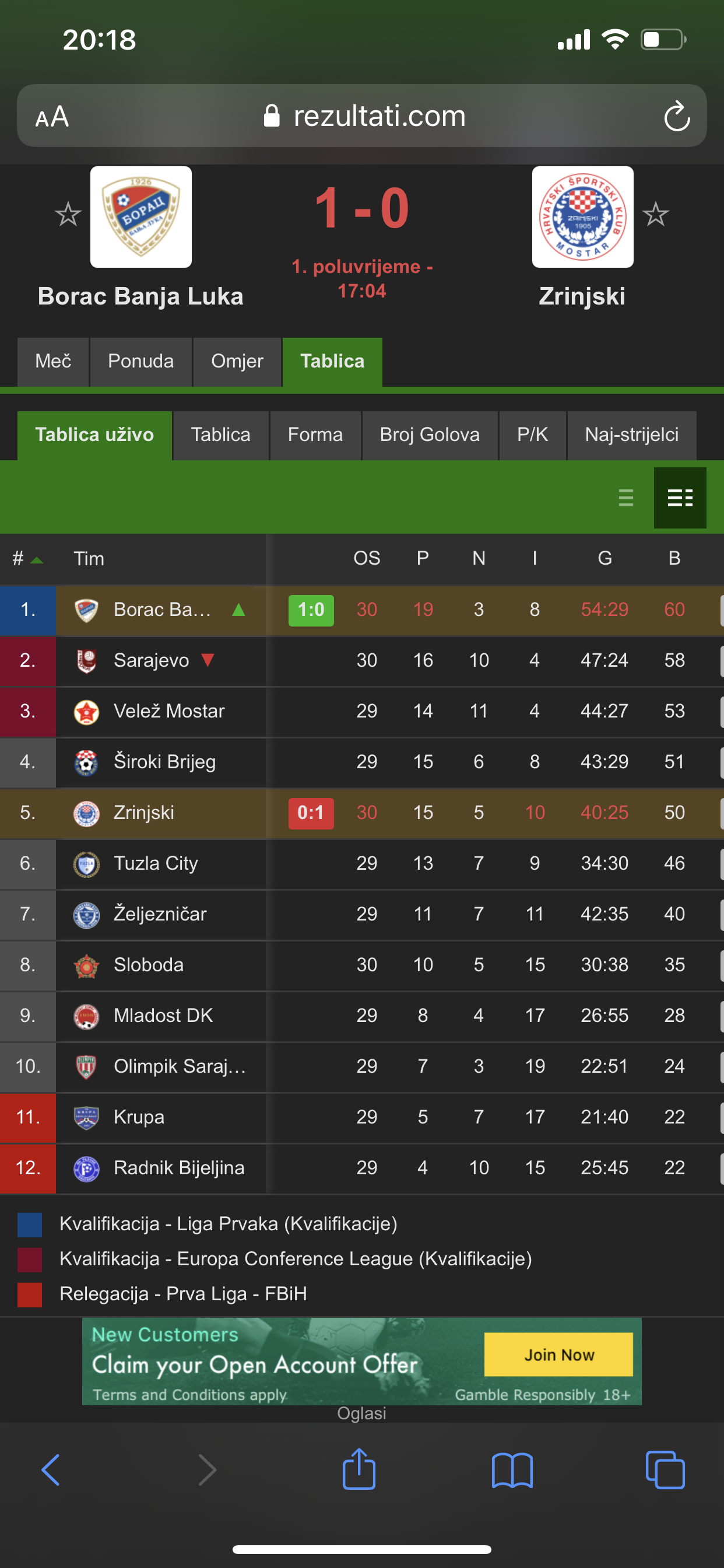Switch to compact table view icon

pos(626,498)
